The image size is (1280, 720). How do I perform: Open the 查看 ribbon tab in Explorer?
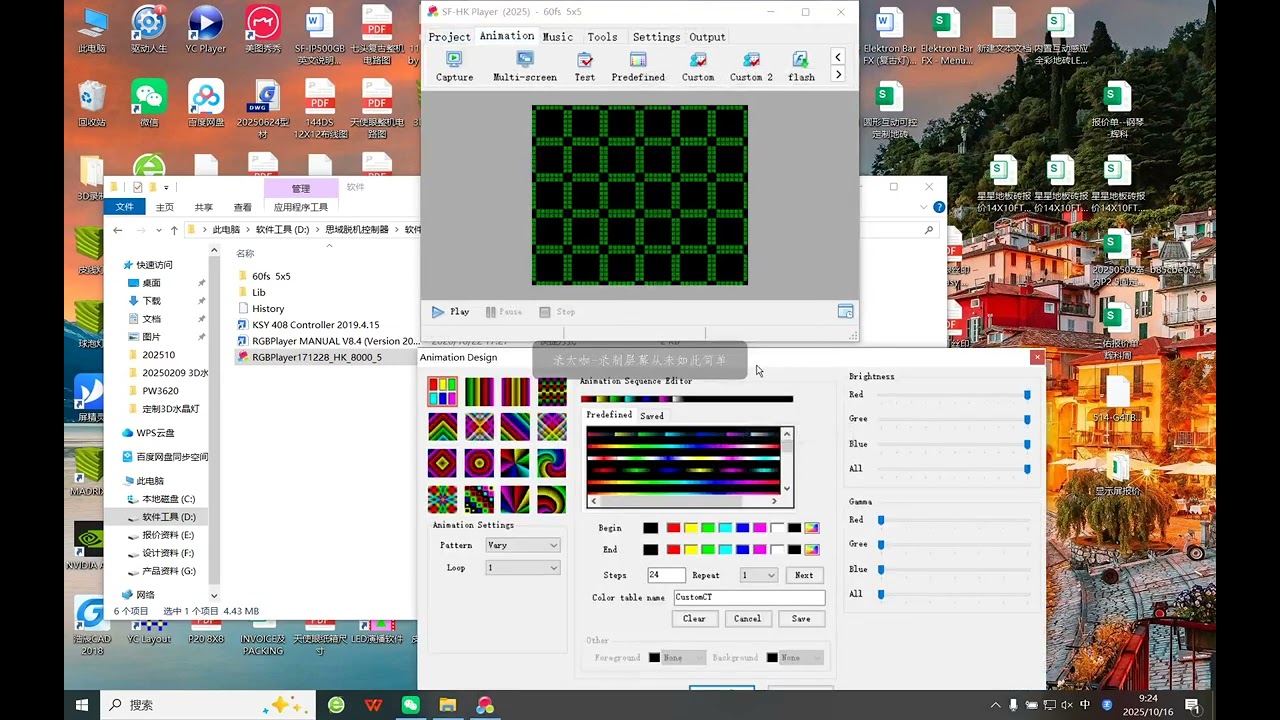[x=243, y=207]
